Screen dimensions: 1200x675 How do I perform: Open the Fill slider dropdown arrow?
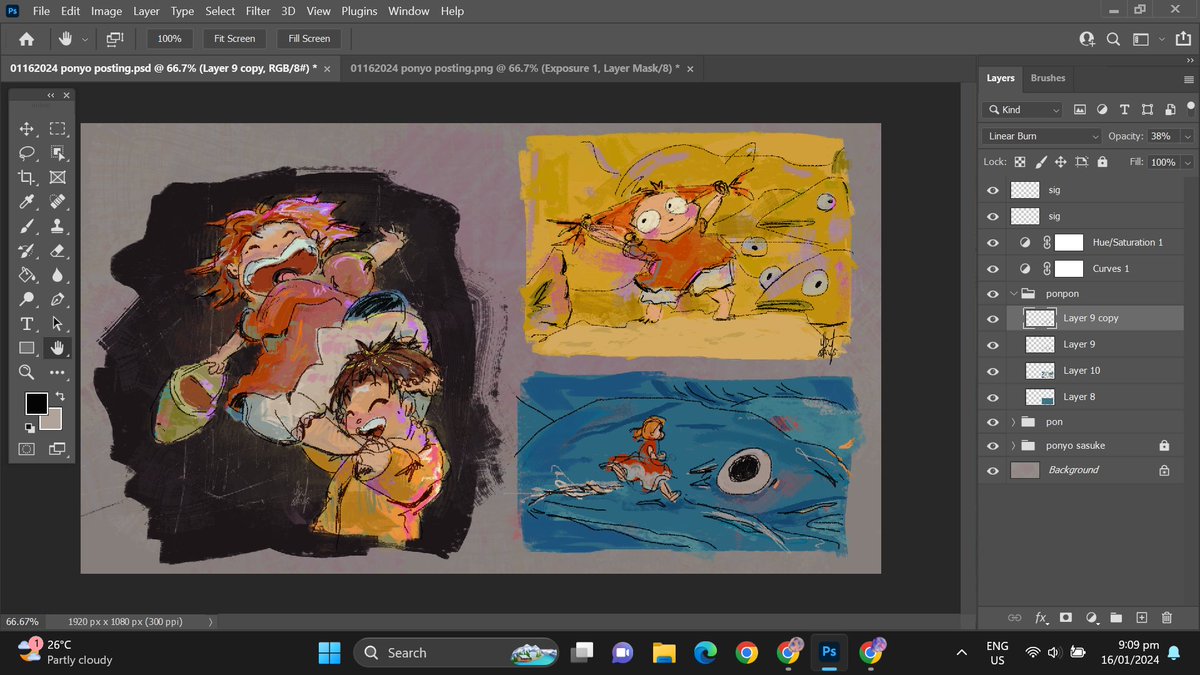coord(1187,161)
